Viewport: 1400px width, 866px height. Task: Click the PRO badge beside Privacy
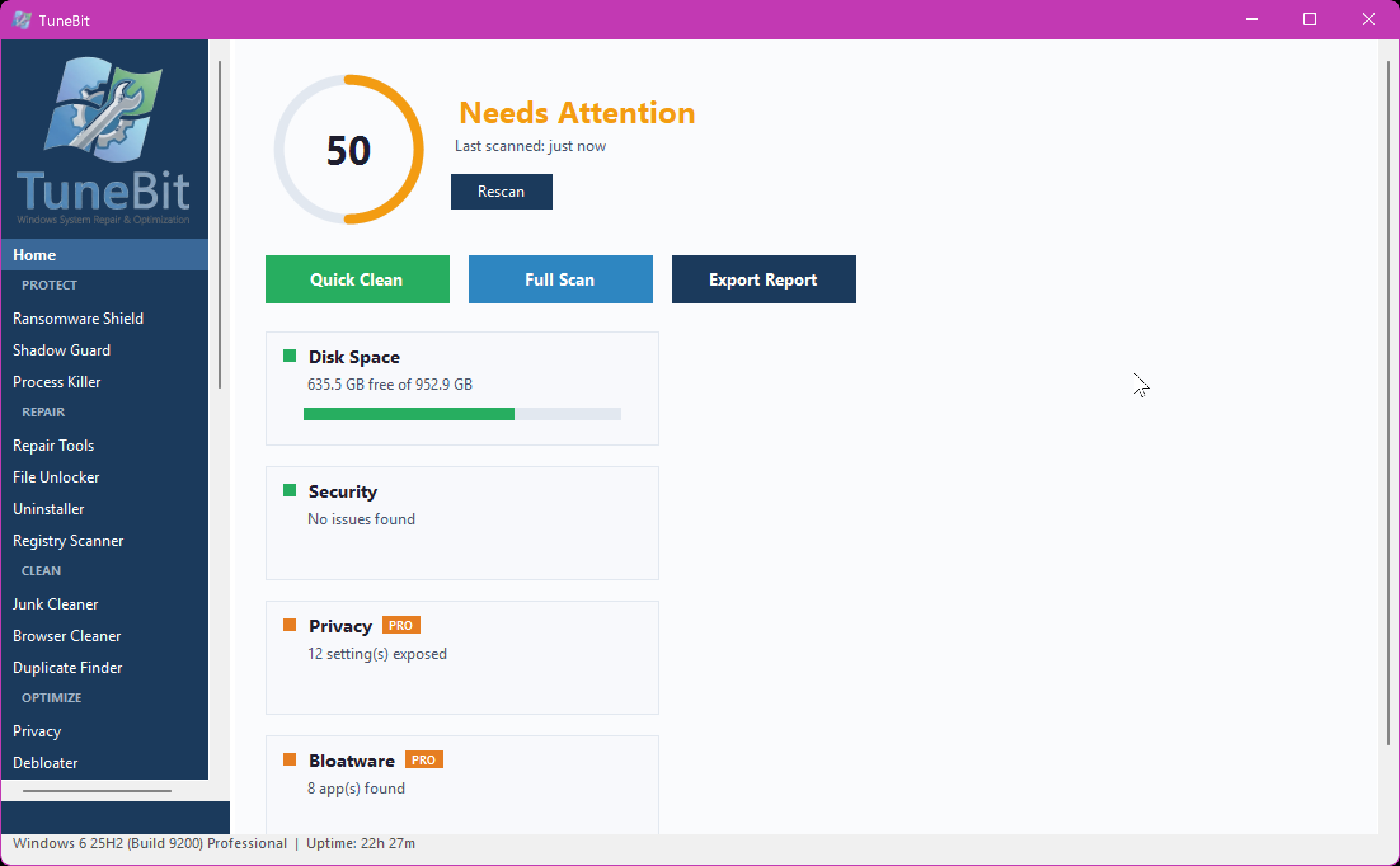point(401,625)
